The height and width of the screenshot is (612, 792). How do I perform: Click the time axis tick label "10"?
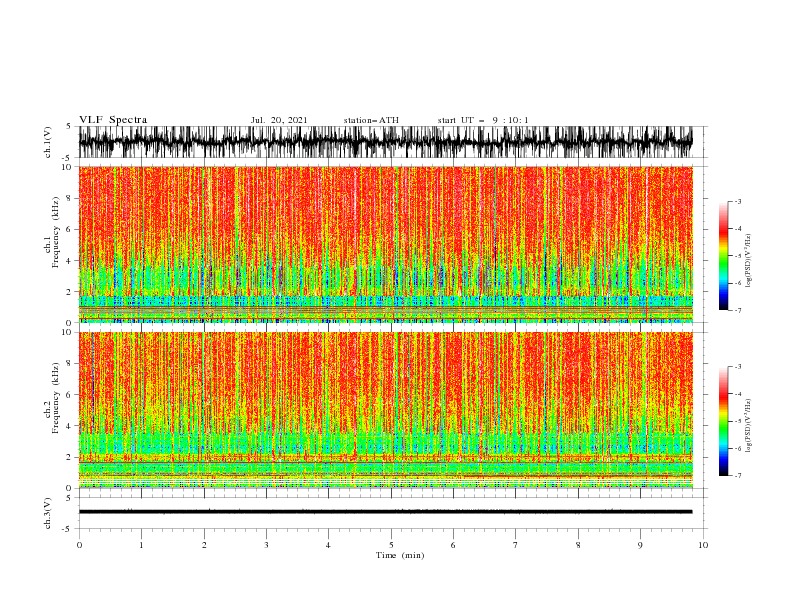click(703, 545)
